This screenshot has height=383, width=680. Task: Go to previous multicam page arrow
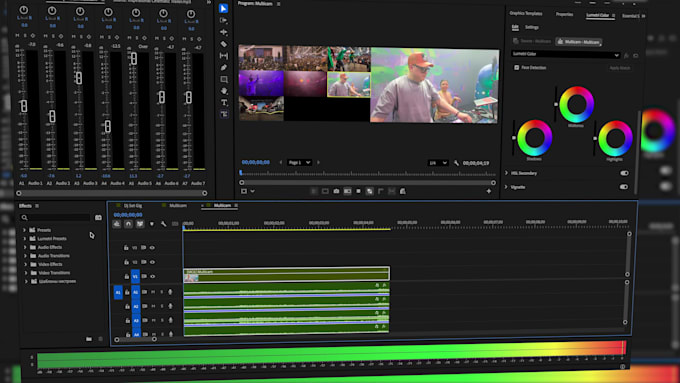(281, 162)
